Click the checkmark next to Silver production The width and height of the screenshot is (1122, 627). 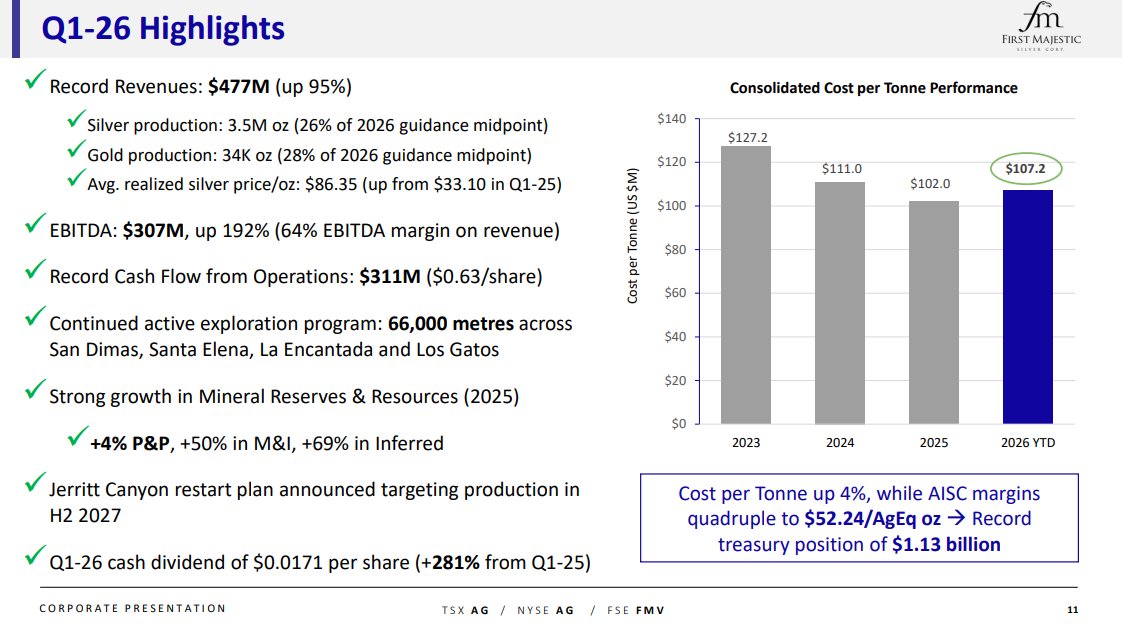coord(77,120)
